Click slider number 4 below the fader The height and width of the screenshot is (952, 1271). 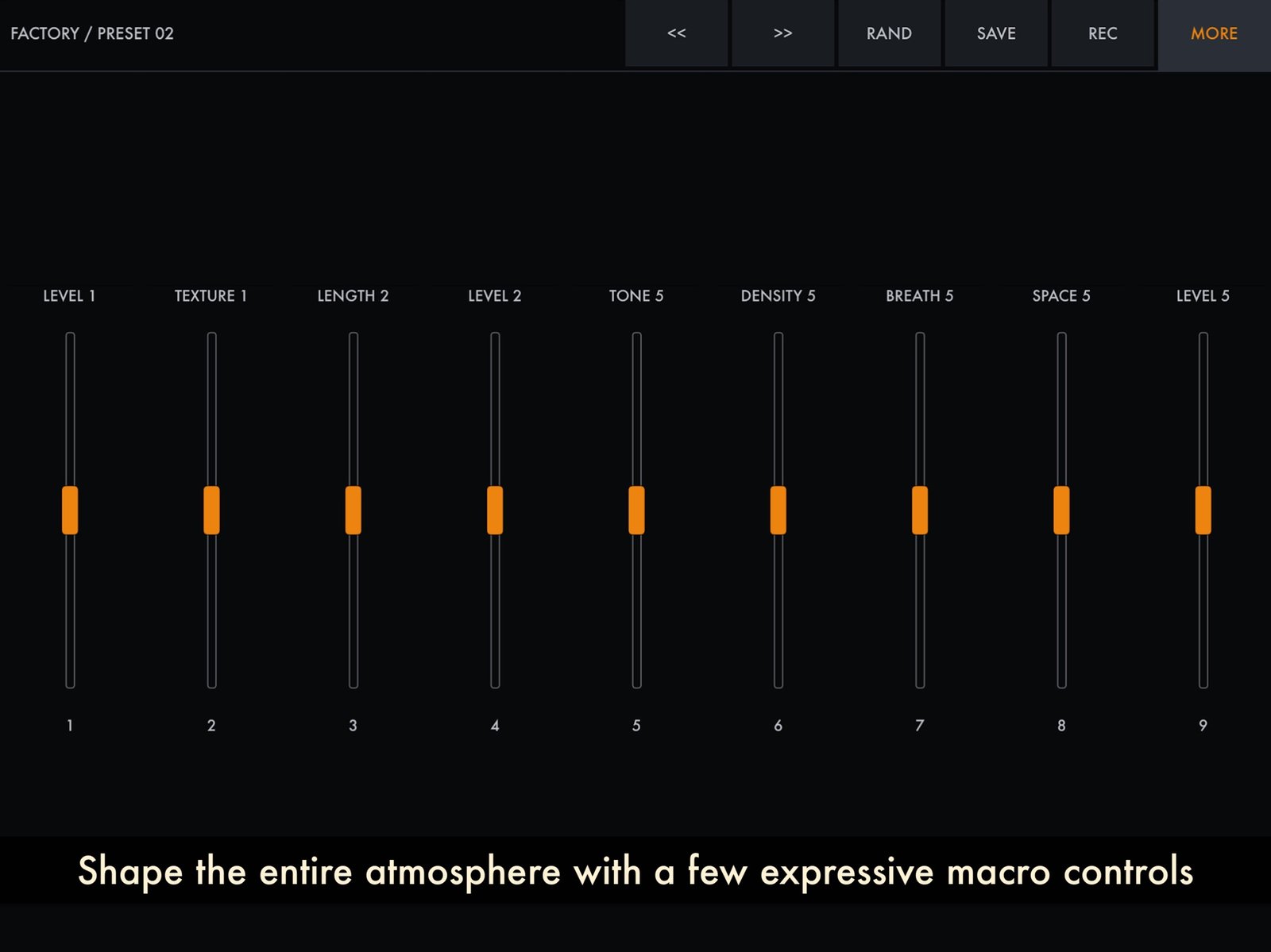(x=495, y=725)
